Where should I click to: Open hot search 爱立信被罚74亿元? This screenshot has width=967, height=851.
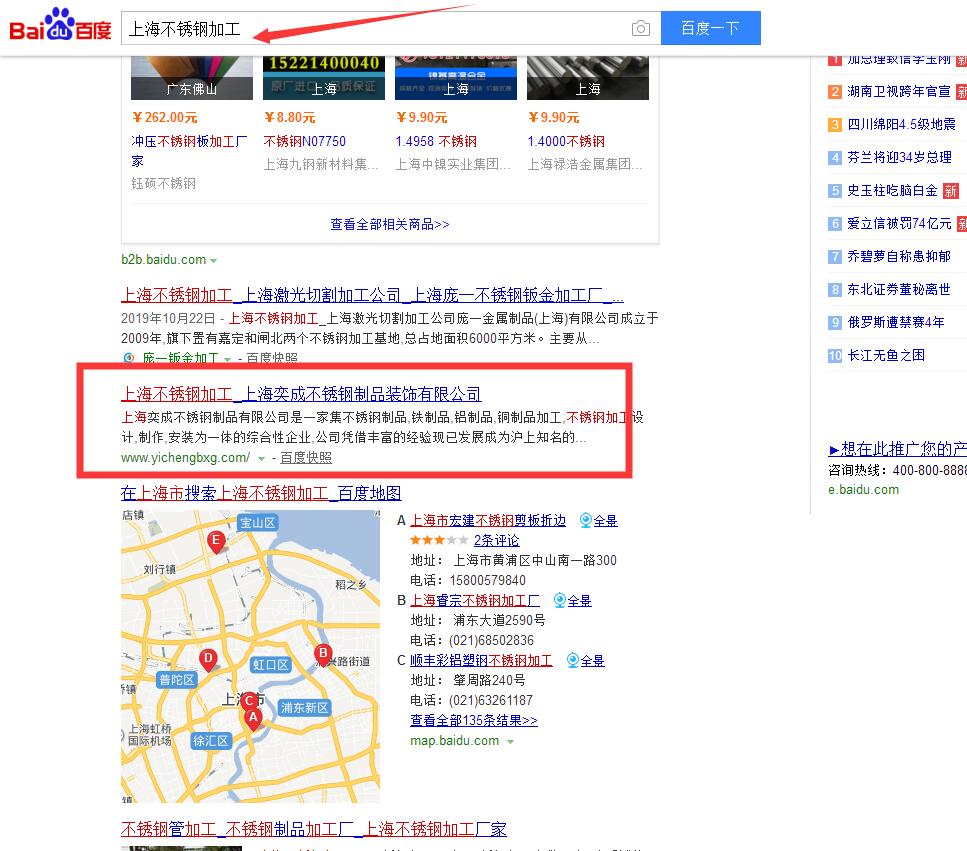coord(899,223)
